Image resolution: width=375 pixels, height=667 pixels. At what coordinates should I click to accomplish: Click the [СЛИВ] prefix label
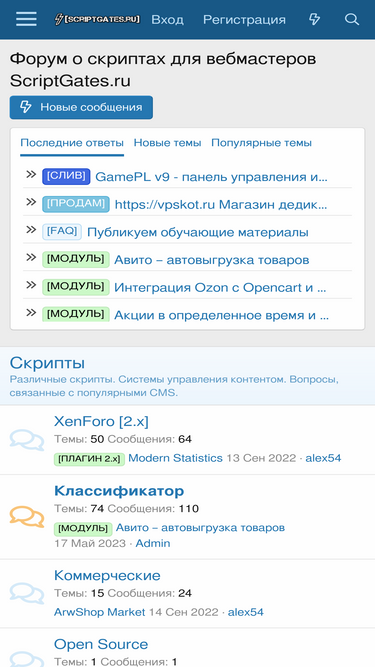pos(66,177)
